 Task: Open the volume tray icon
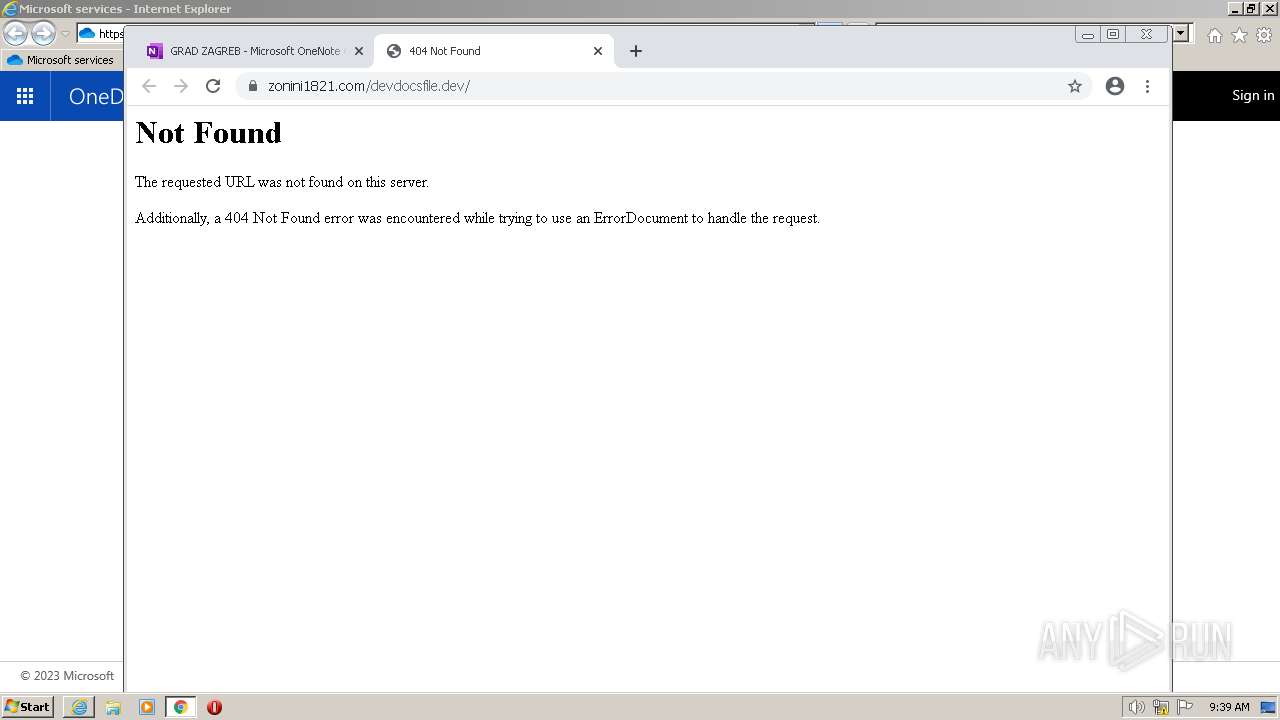coord(1136,707)
